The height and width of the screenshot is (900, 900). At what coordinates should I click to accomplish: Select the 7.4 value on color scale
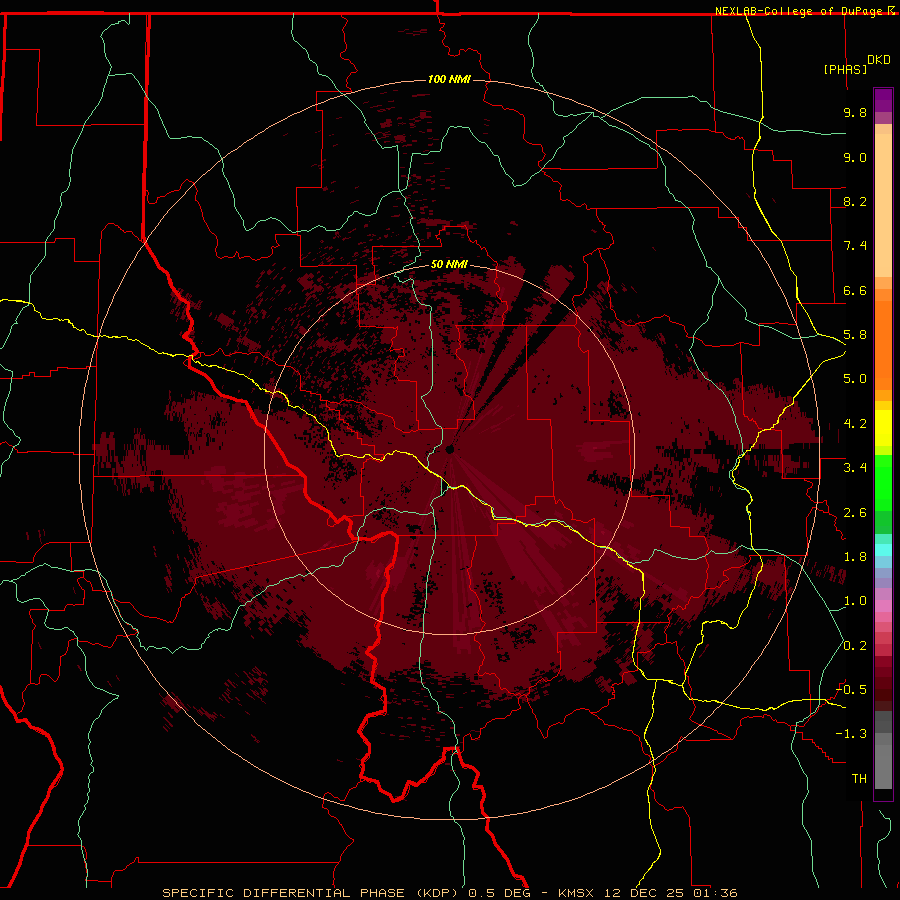coord(855,246)
